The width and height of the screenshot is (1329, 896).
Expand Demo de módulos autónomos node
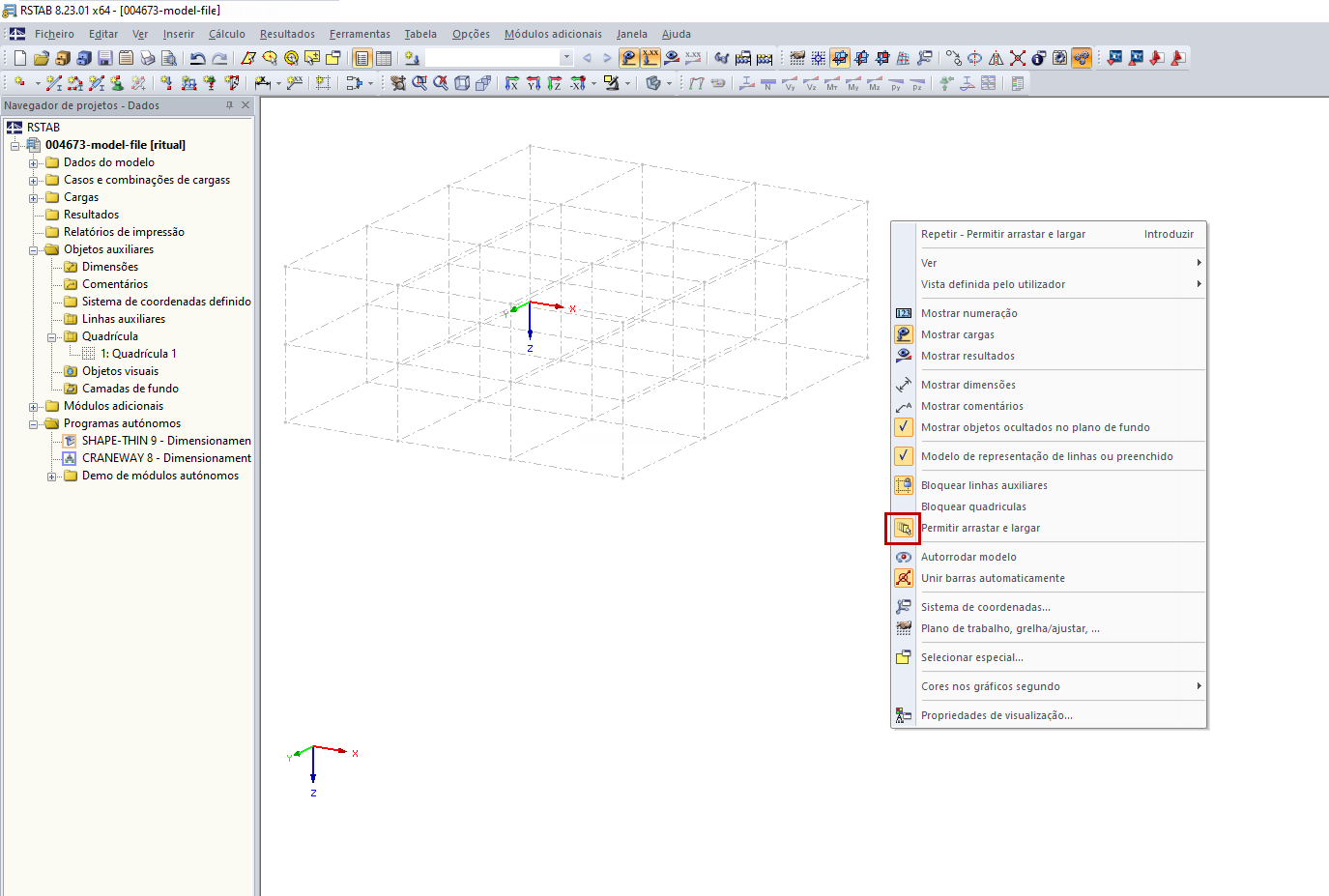(x=52, y=477)
